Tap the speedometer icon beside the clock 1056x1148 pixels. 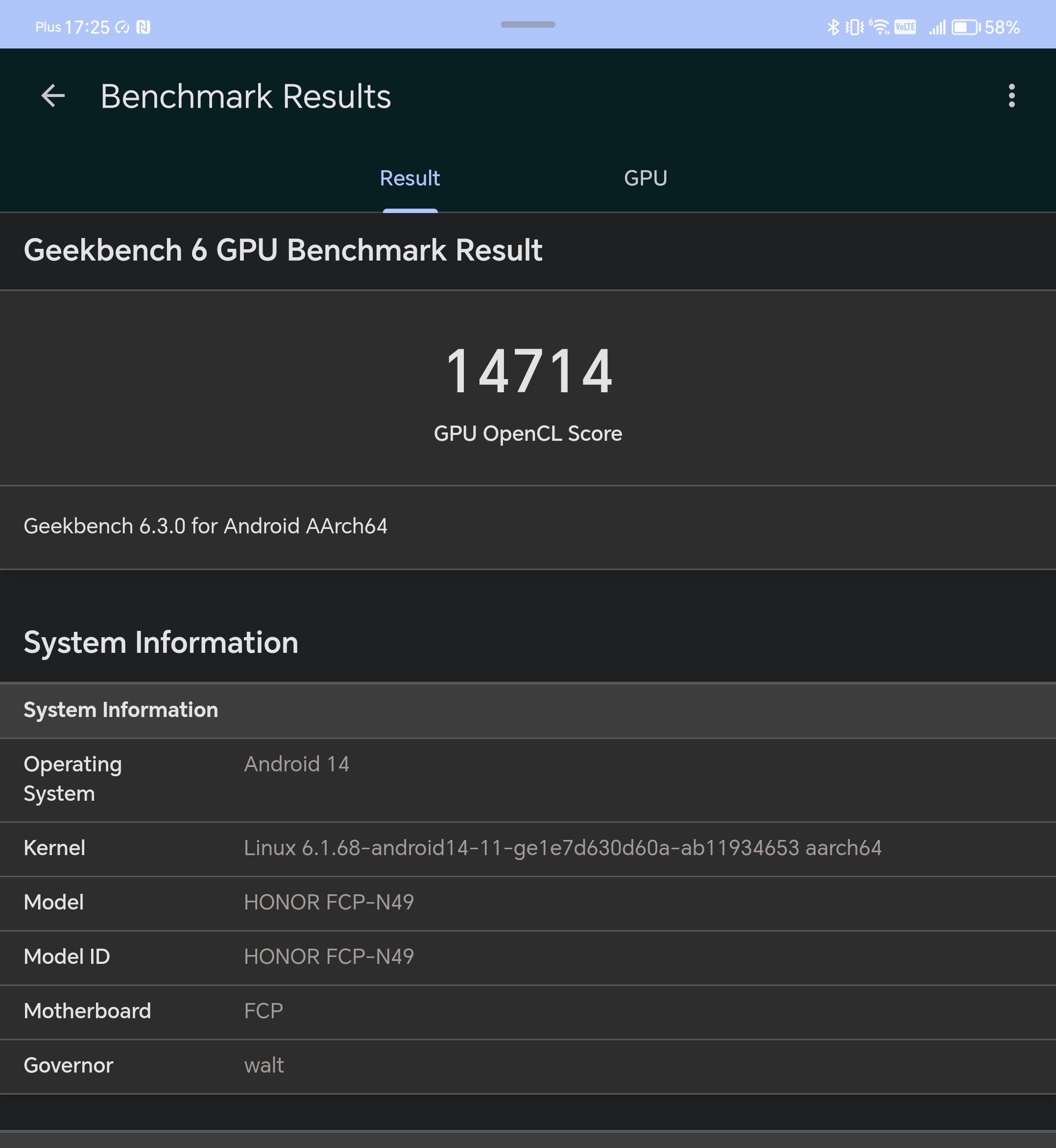point(122,27)
